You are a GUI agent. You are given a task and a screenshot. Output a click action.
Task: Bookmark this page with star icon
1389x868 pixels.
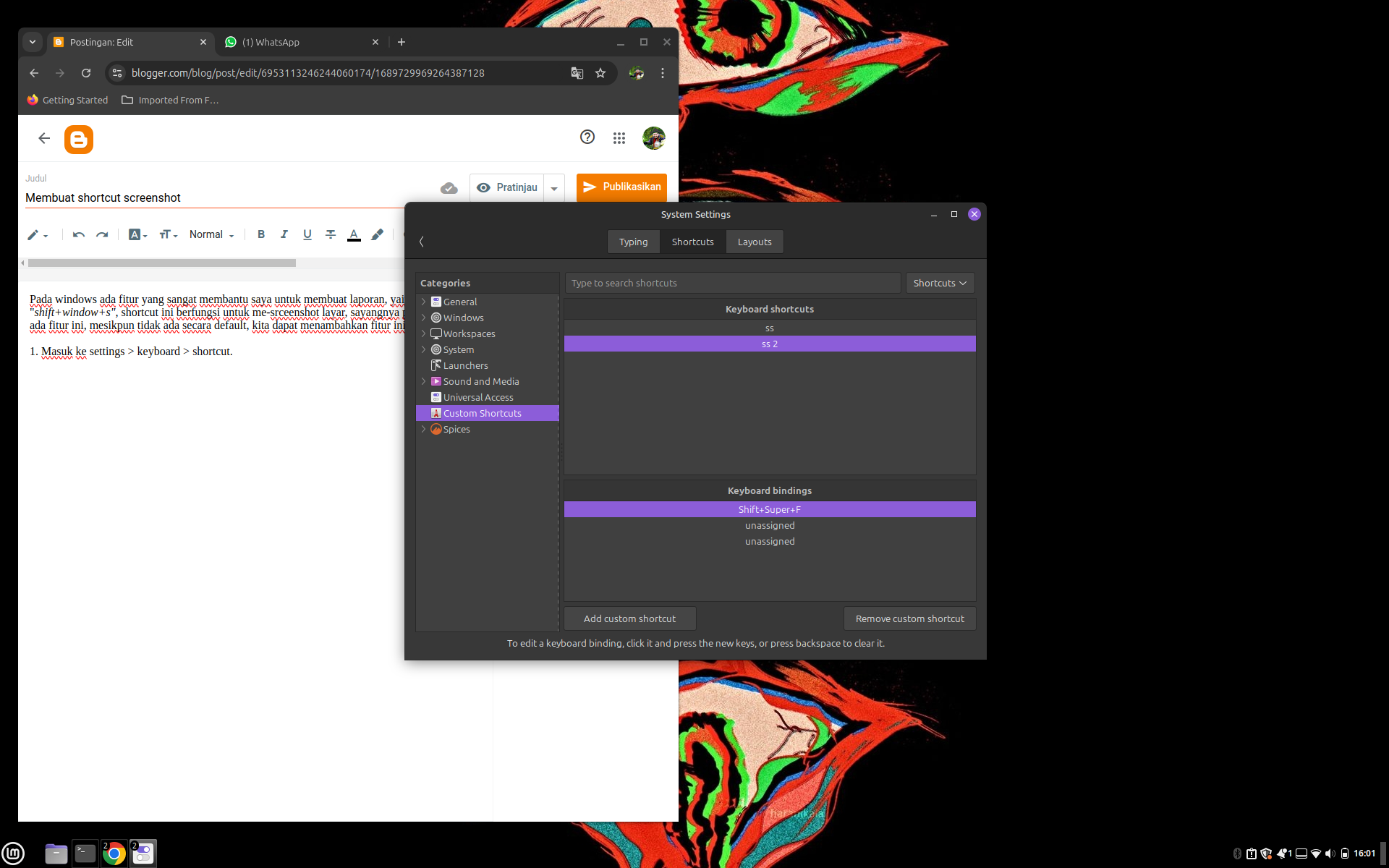[x=600, y=73]
